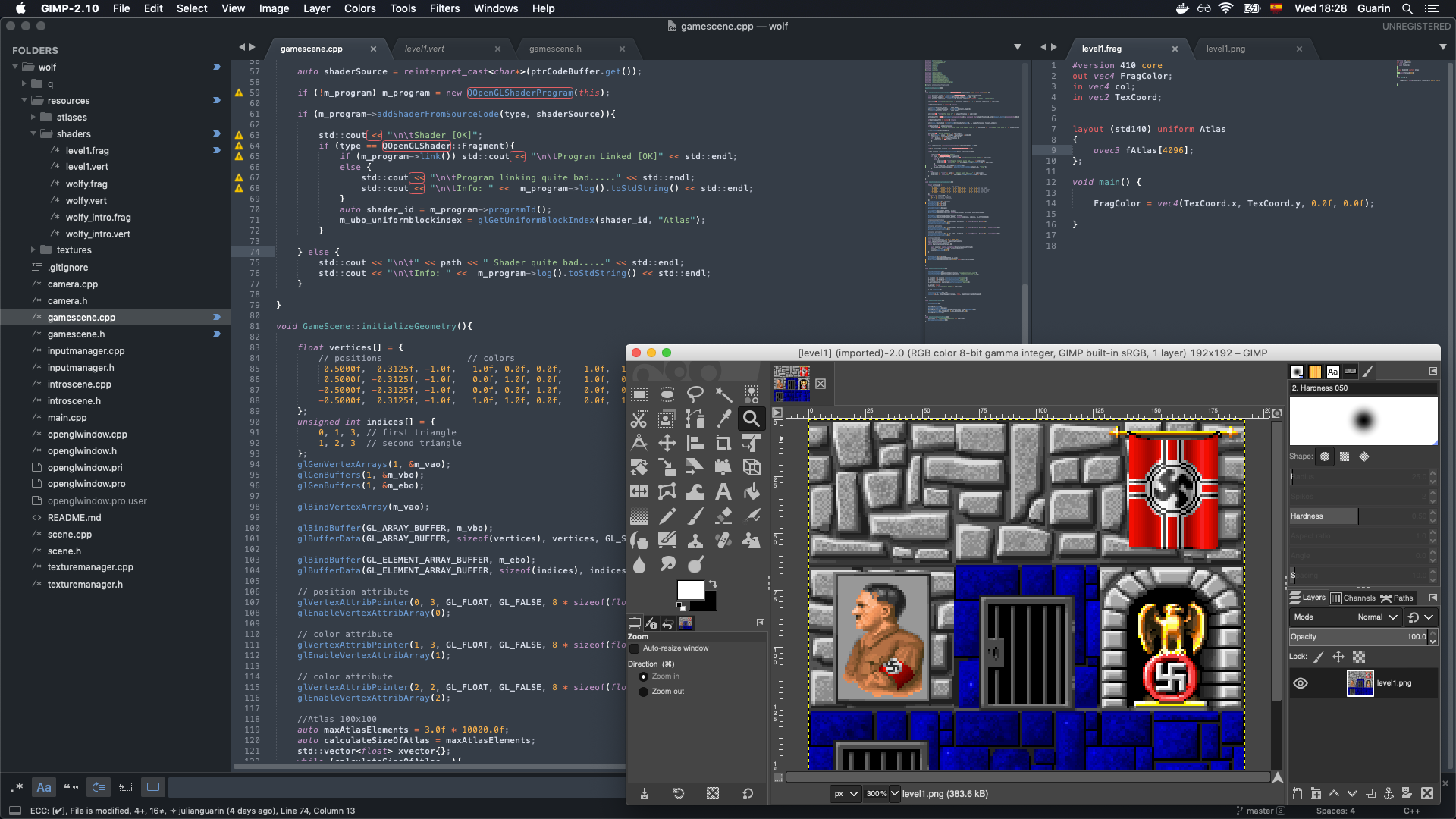Pick the Eraser tool
Viewport: 1456px width, 819px height.
723,516
